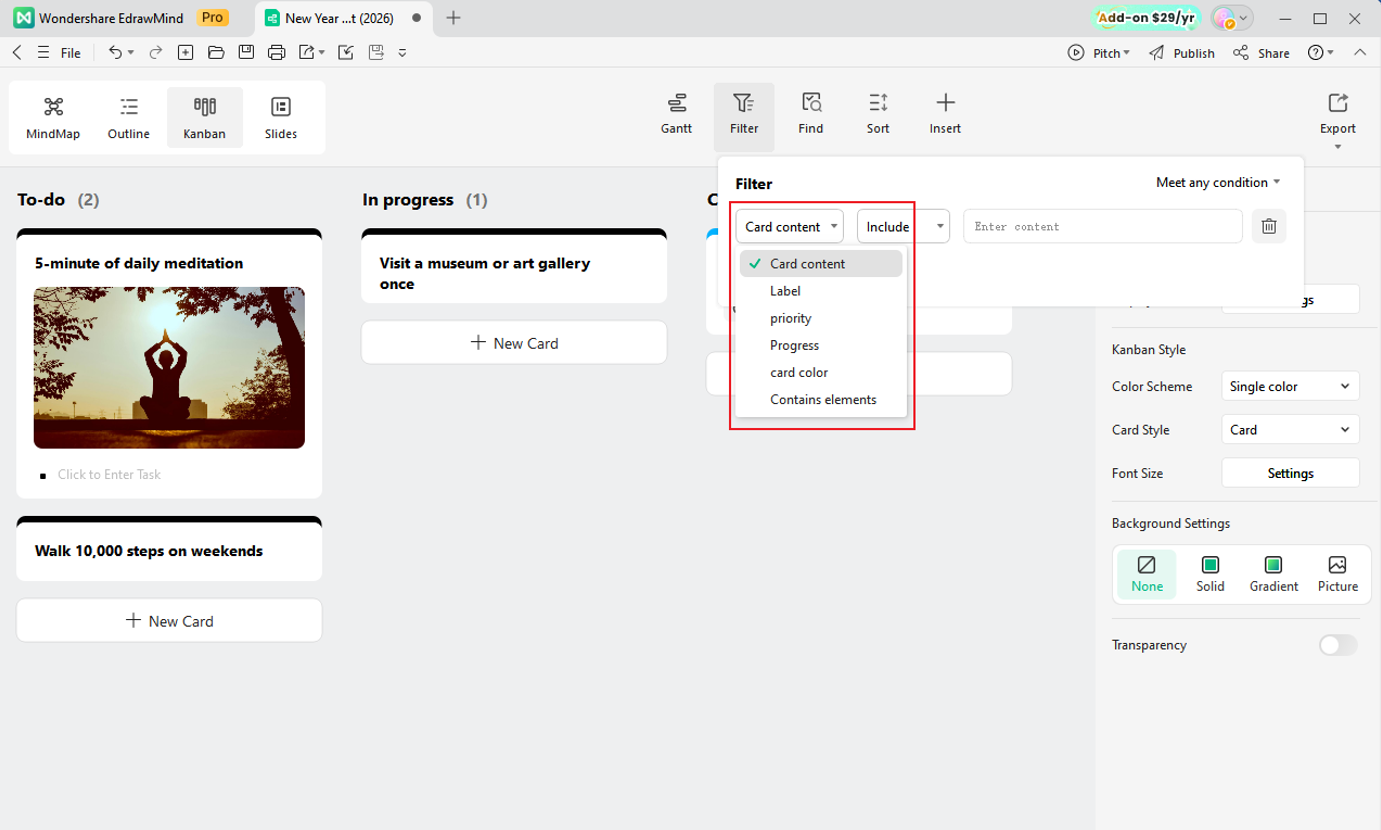Expand the Color Scheme dropdown
Screen dimensions: 1381x830
[1290, 386]
